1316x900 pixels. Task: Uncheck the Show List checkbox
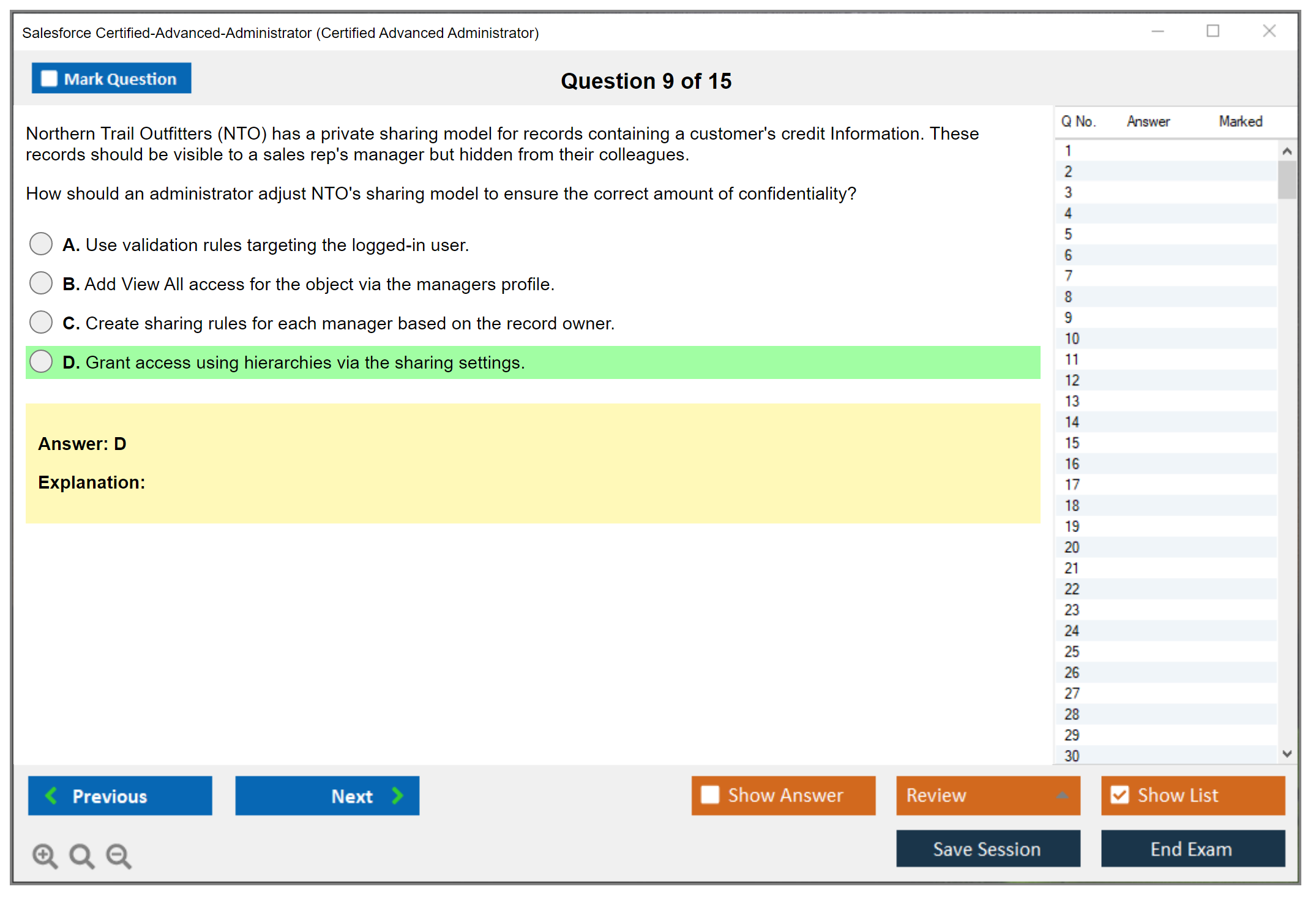[1120, 795]
